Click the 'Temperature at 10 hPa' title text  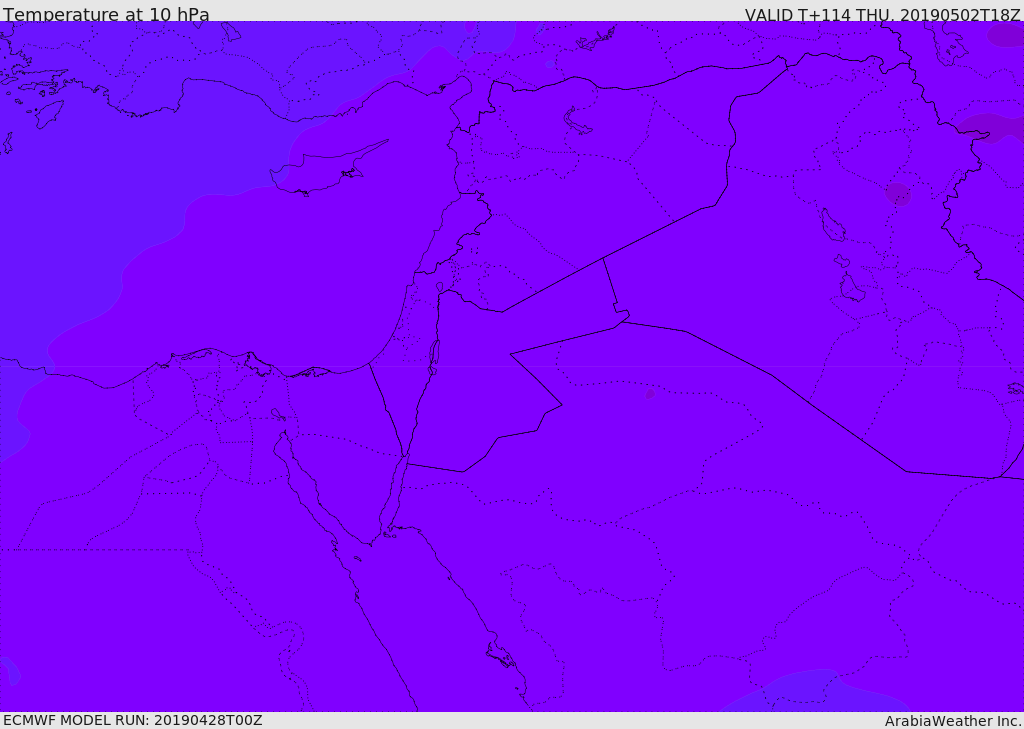[x=106, y=14]
